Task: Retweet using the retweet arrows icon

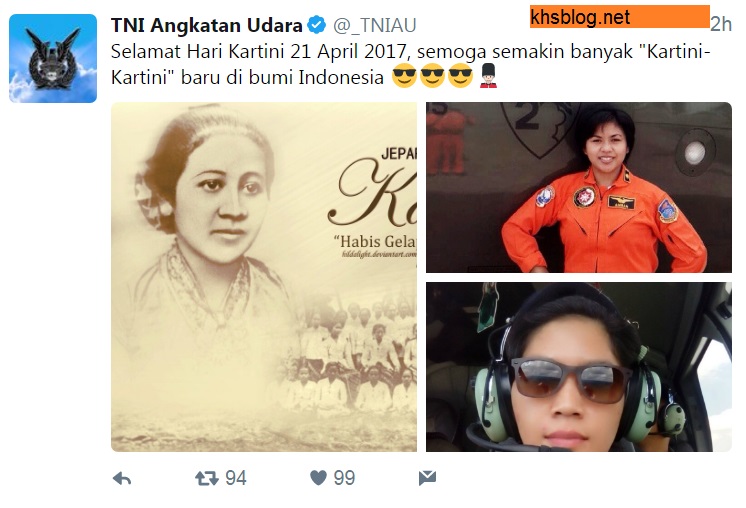Action: [x=206, y=478]
